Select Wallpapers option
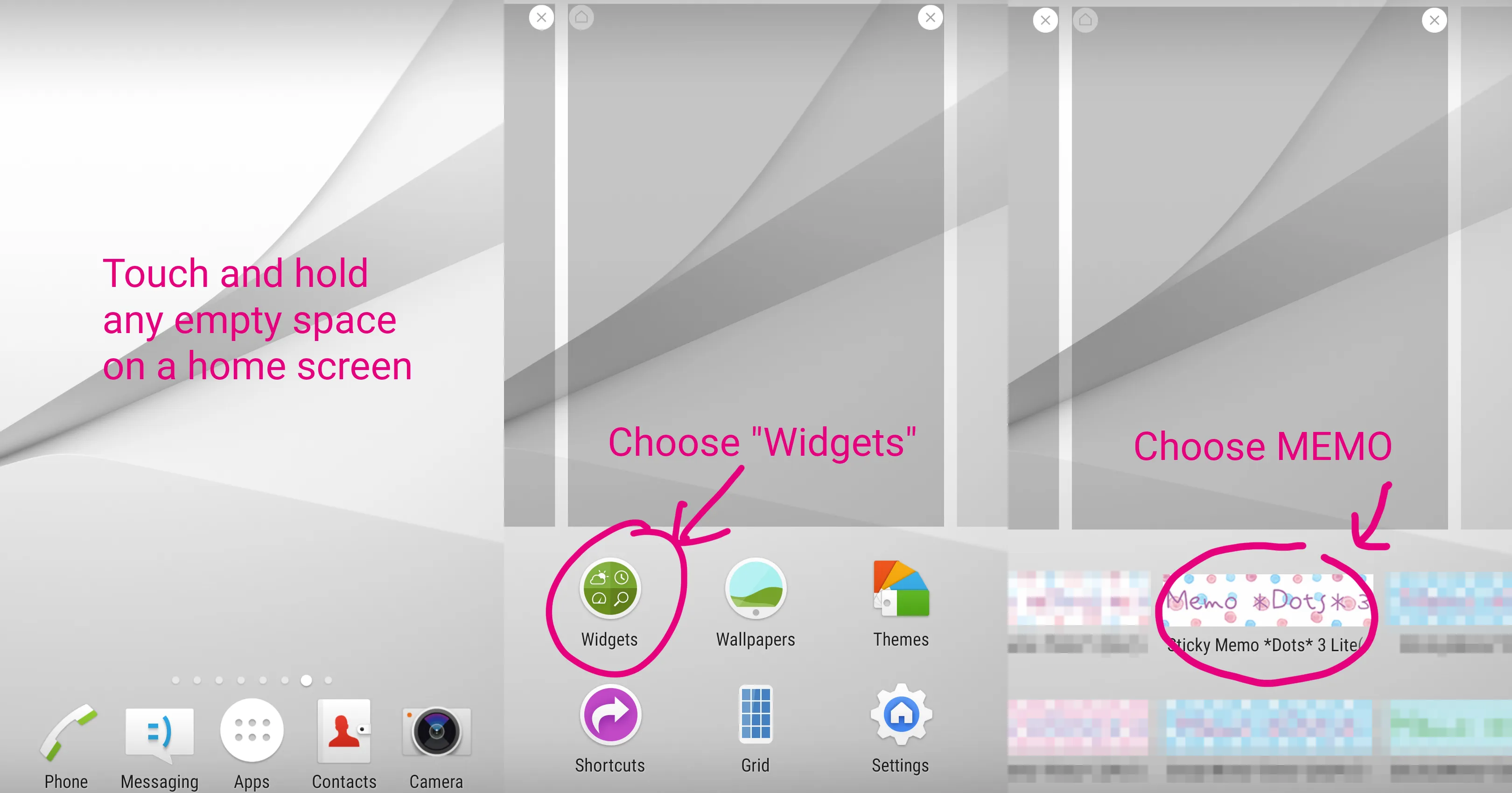This screenshot has height=793, width=1512. point(755,600)
